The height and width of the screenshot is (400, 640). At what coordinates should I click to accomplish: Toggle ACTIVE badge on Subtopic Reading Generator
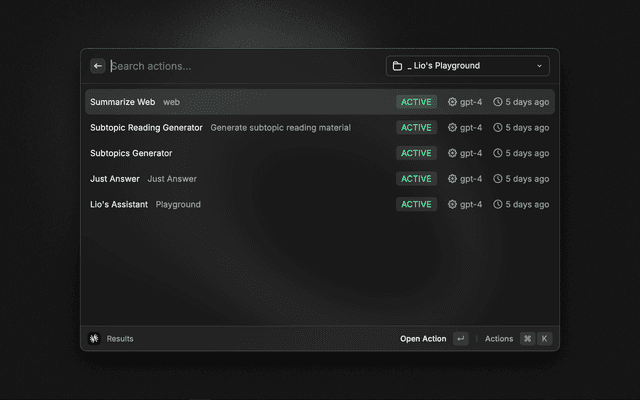pos(416,128)
